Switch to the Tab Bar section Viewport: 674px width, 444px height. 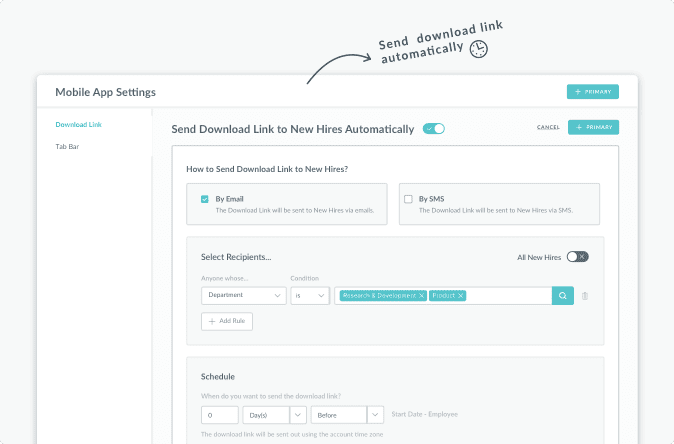click(x=67, y=147)
